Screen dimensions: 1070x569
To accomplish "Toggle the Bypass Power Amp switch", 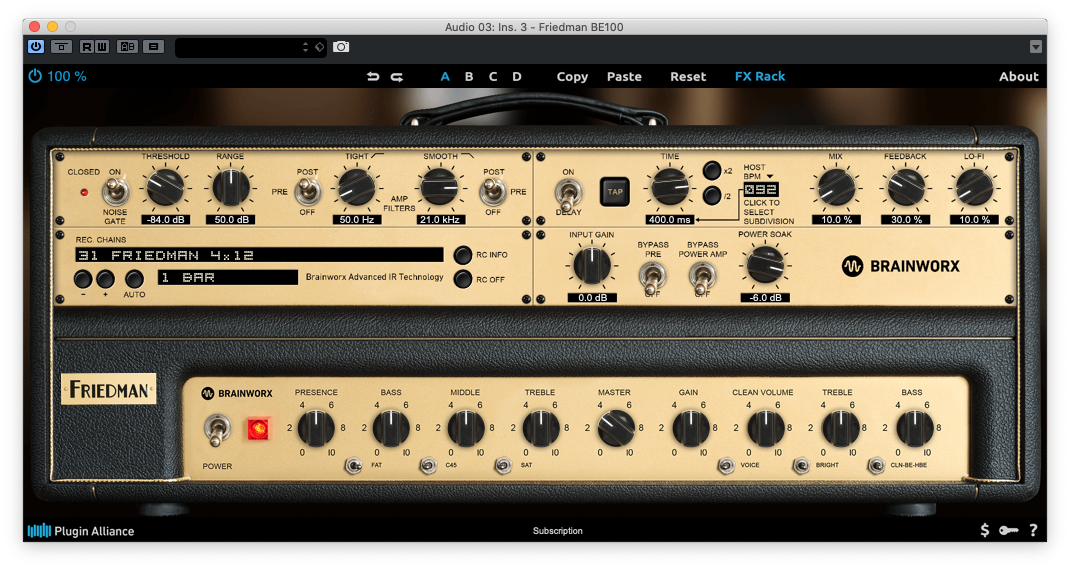I will click(702, 277).
